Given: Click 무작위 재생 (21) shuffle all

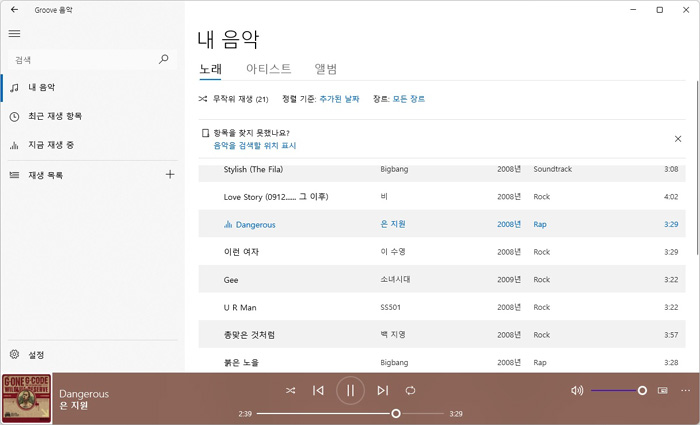Looking at the screenshot, I should (233, 99).
